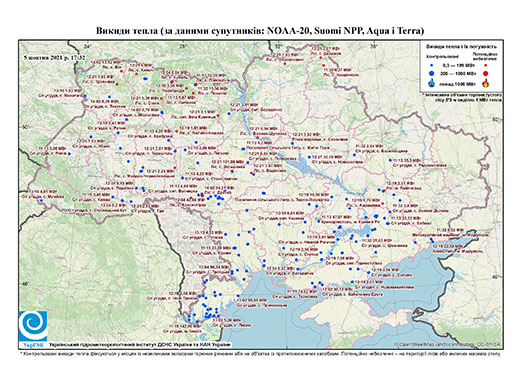Image resolution: width=520 pixels, height=368 pixels.
Task: Click the 0.3 — 199 MW legend label
Action: [459, 65]
